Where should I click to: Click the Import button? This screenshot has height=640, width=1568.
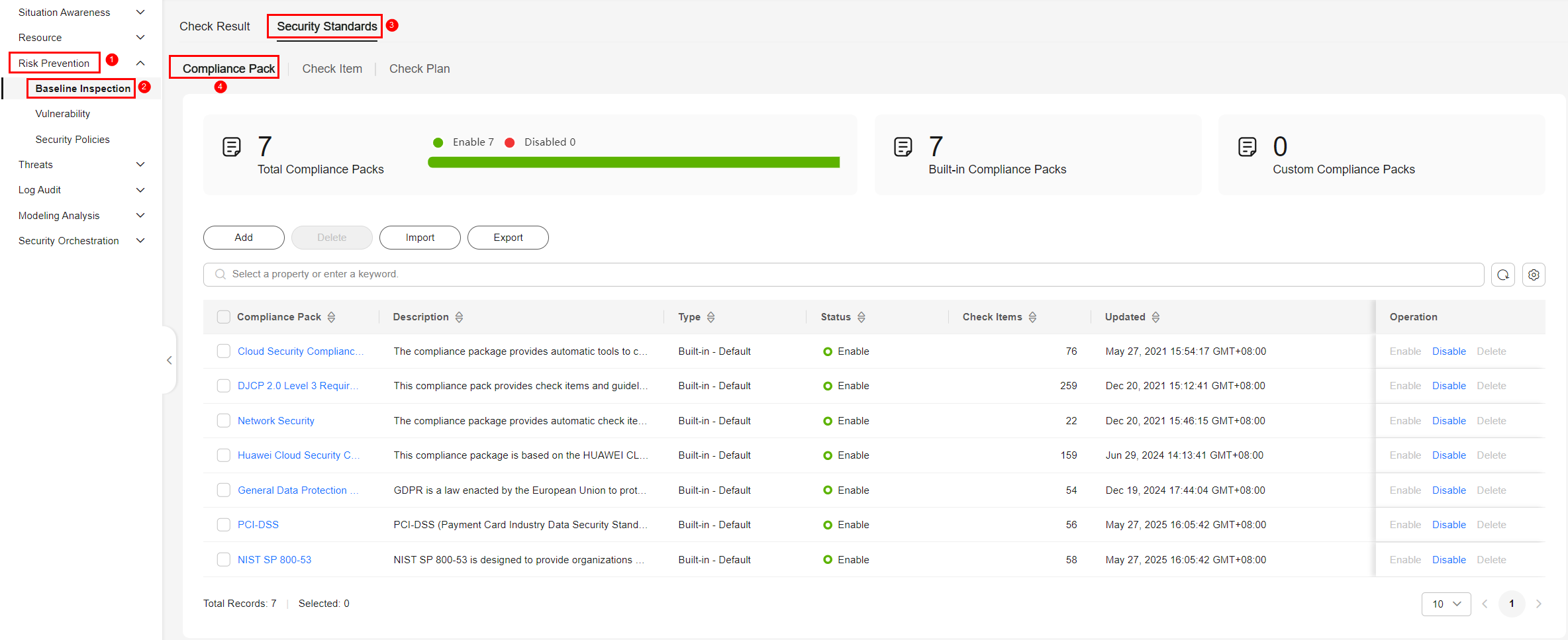(420, 238)
